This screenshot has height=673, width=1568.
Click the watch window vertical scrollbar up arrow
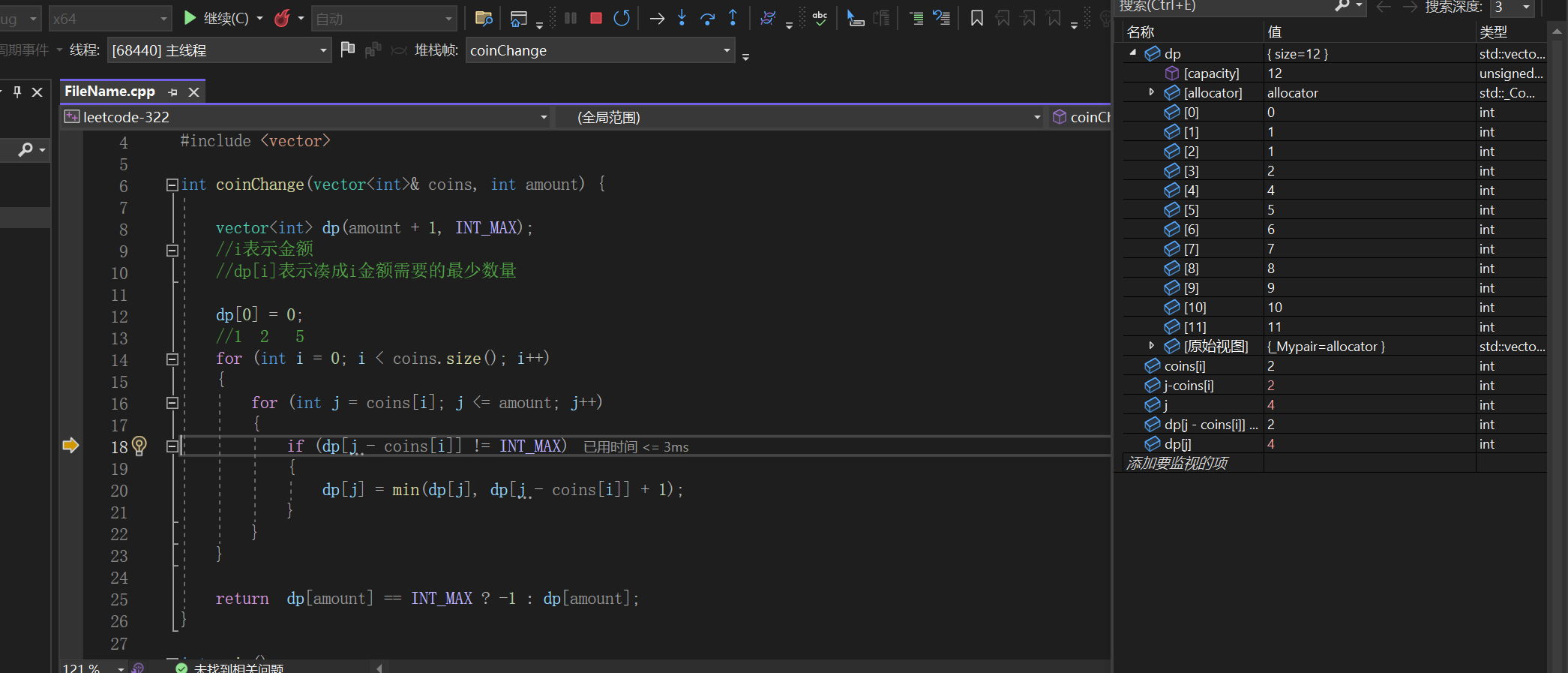pyautogui.click(x=1558, y=31)
